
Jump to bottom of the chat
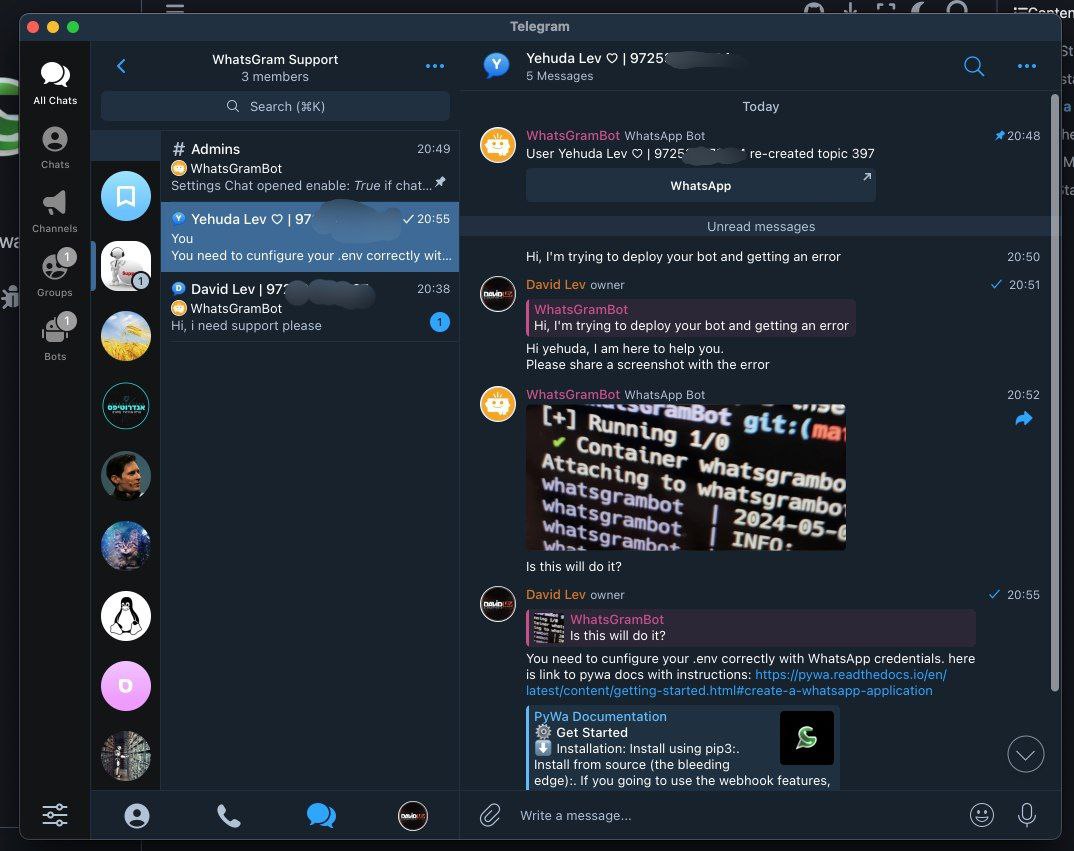pyautogui.click(x=1025, y=754)
